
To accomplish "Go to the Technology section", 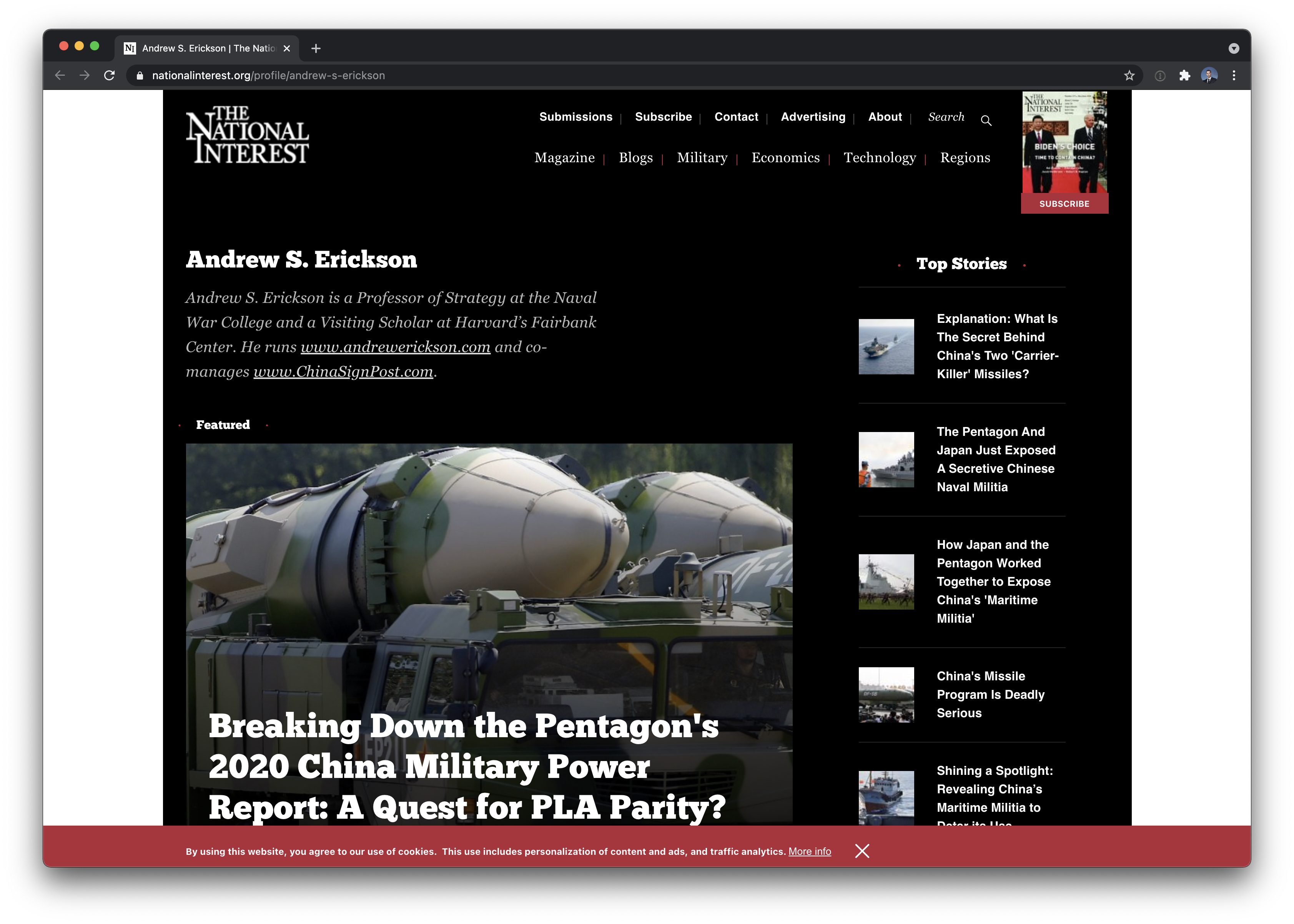I will 880,158.
